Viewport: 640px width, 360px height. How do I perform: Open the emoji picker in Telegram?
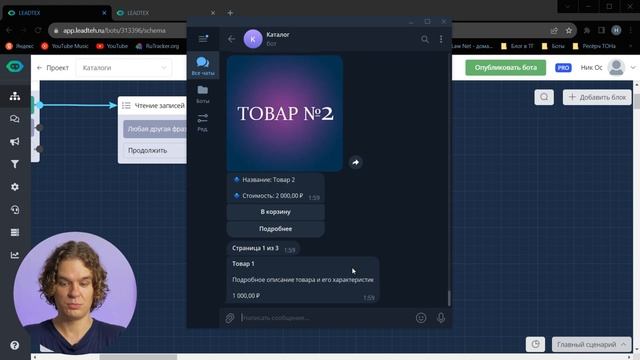coord(421,318)
